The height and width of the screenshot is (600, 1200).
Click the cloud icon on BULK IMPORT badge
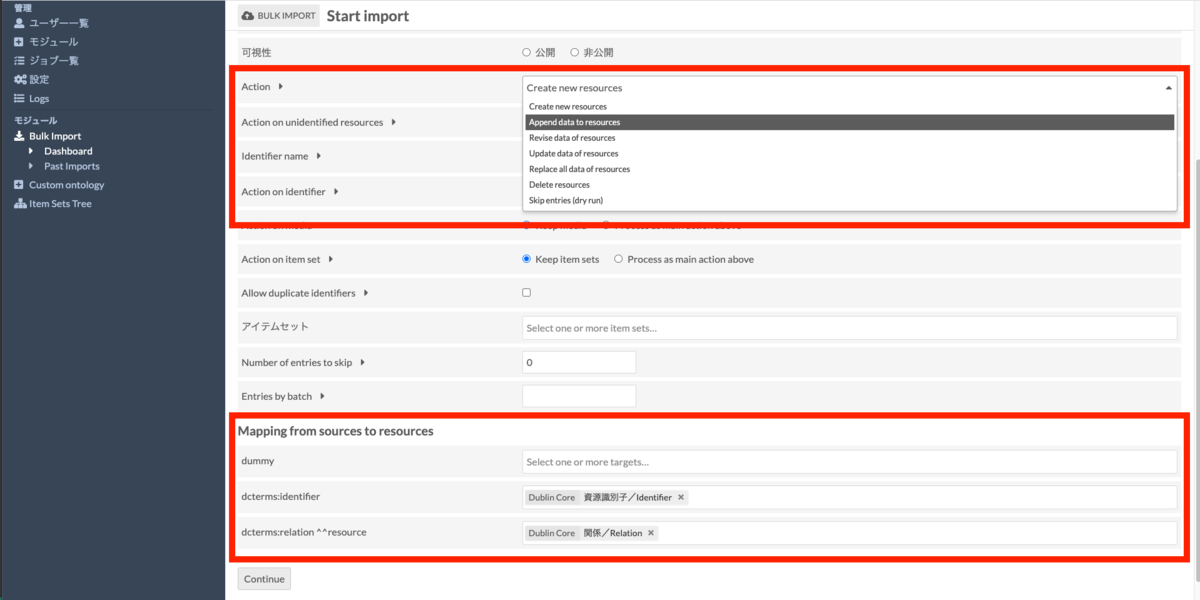(248, 16)
